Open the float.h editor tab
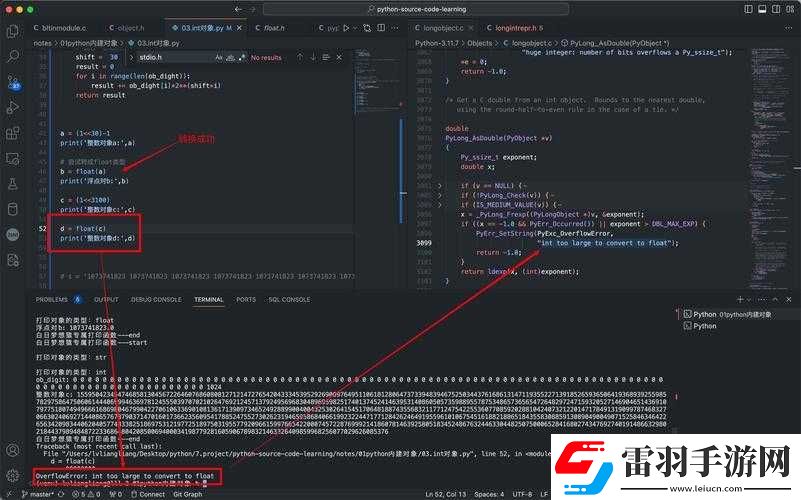 (270, 28)
